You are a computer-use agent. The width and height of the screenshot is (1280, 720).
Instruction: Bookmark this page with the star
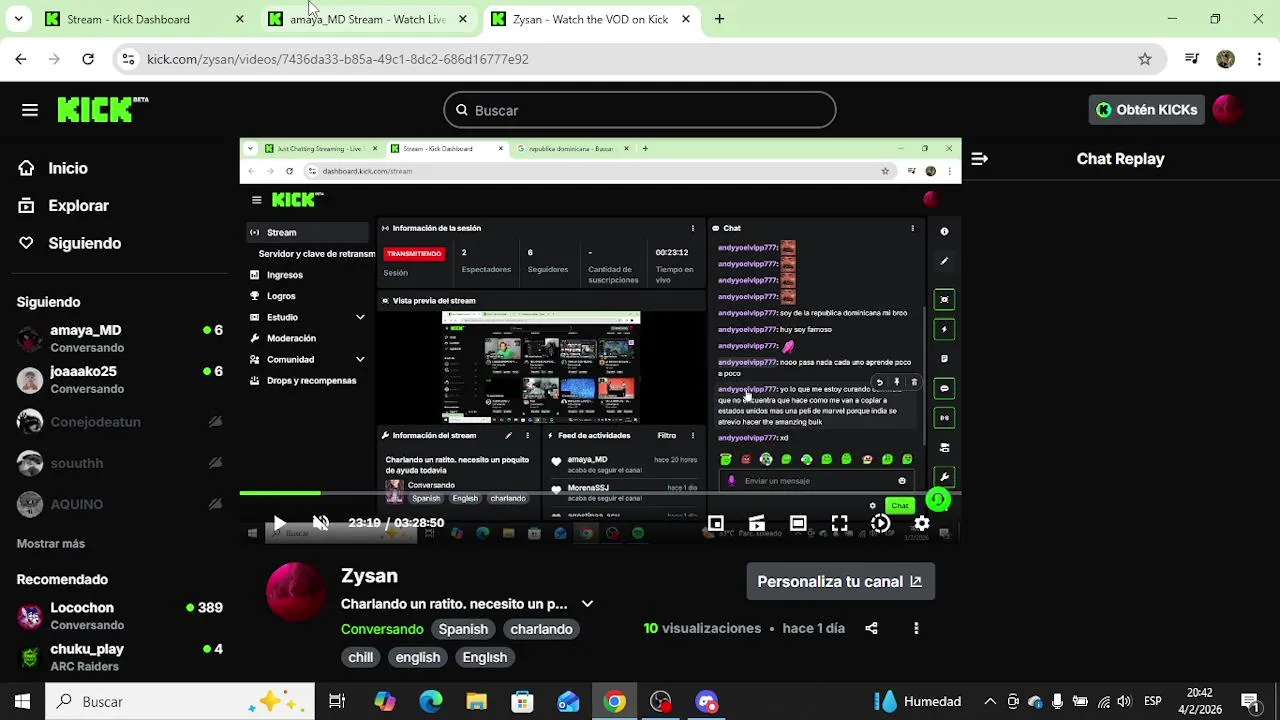[1145, 59]
